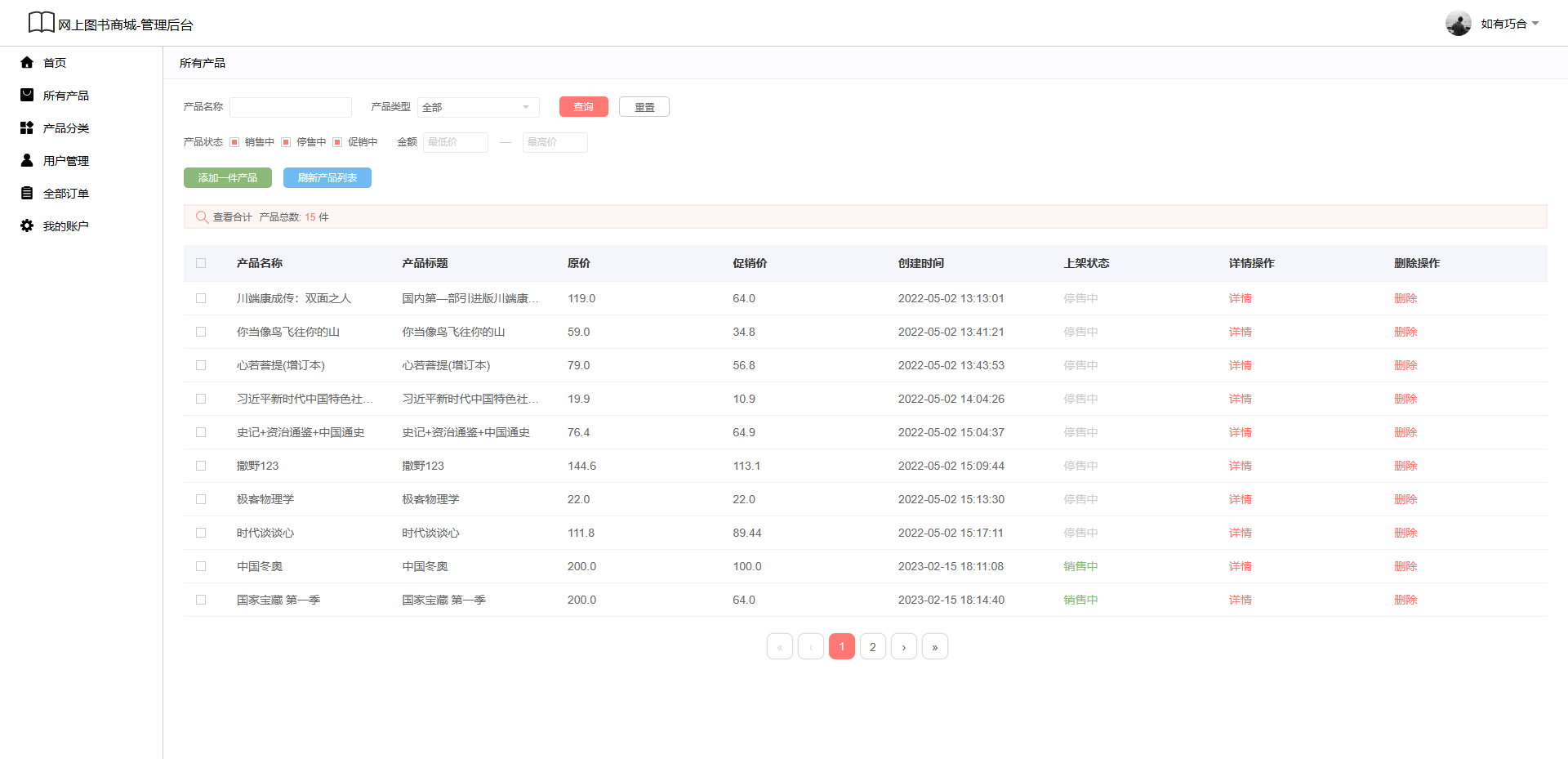Click the home icon in sidebar
The image size is (1568, 759).
pos(27,62)
